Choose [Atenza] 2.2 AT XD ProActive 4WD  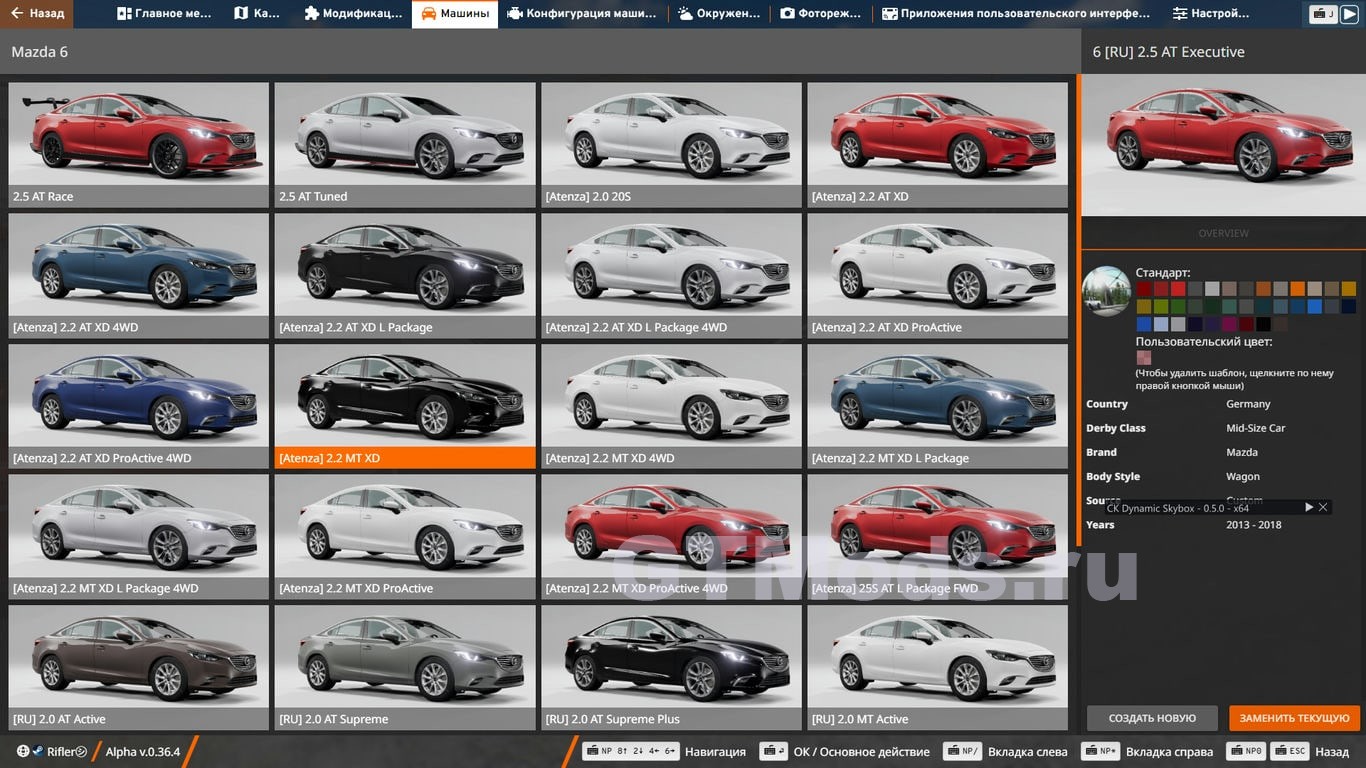tap(139, 406)
